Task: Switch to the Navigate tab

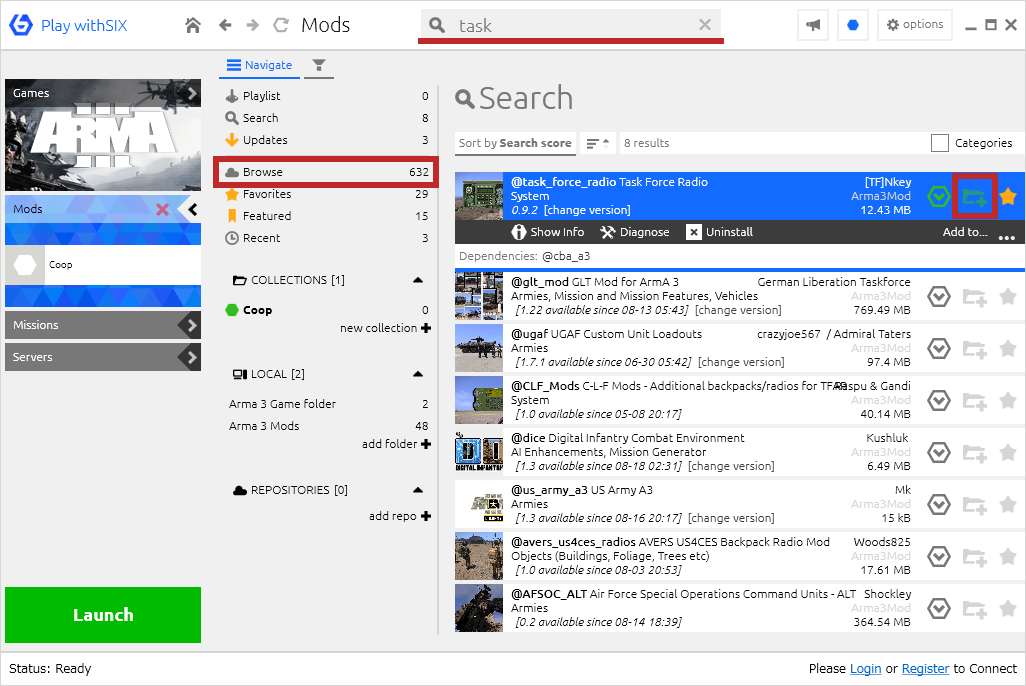Action: point(259,65)
